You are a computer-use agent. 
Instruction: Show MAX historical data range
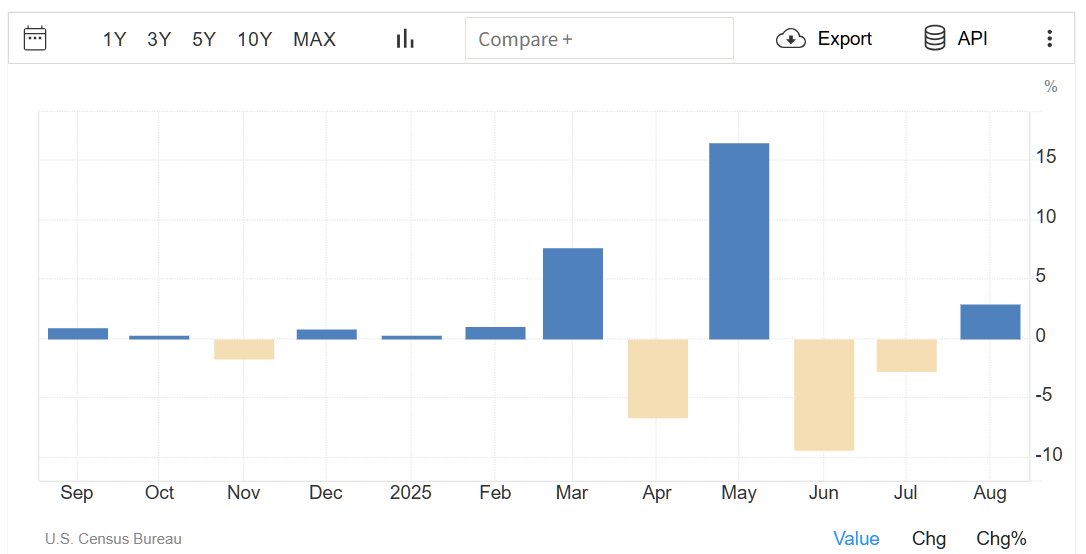[x=314, y=40]
